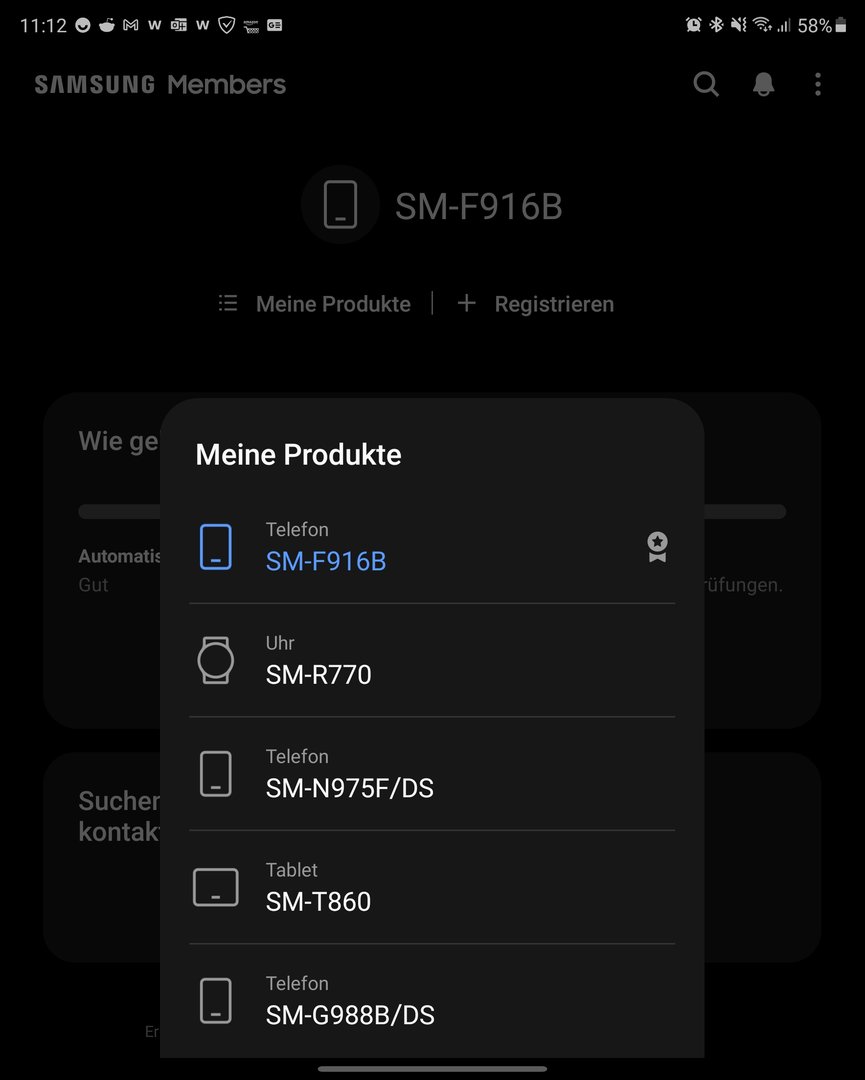This screenshot has width=865, height=1080.
Task: Tap the tablet icon for SM-T860
Action: coord(216,887)
